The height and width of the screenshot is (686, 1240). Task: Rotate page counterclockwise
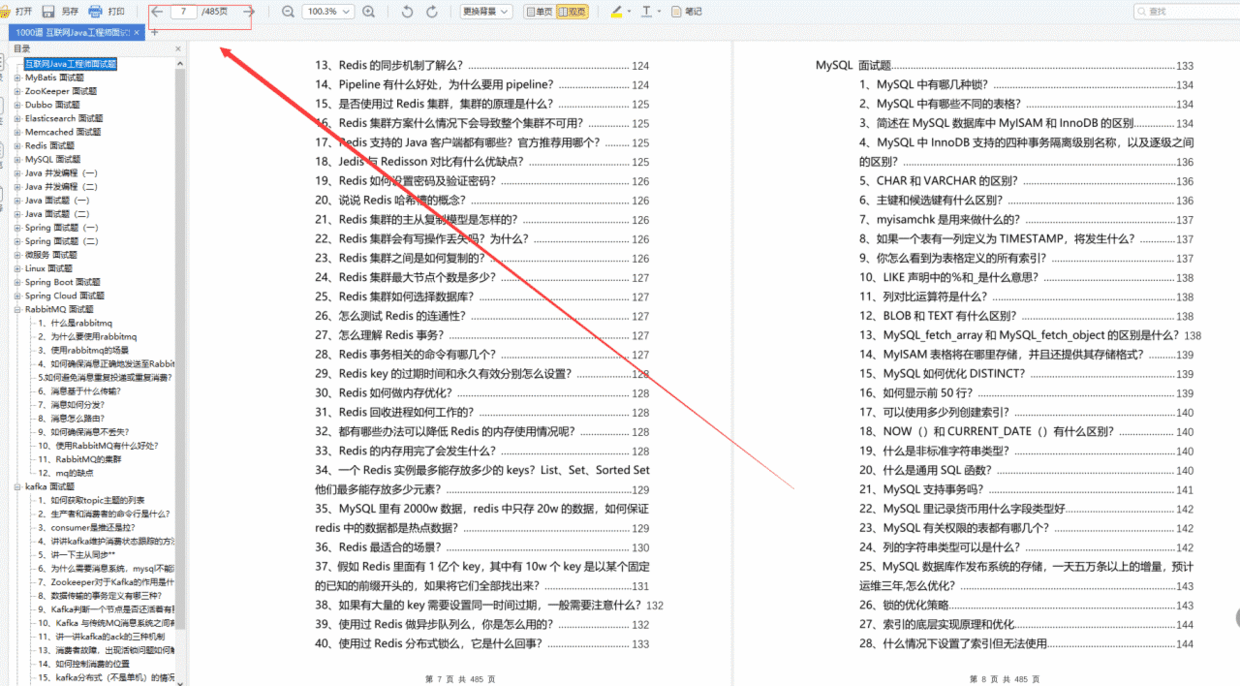407,11
